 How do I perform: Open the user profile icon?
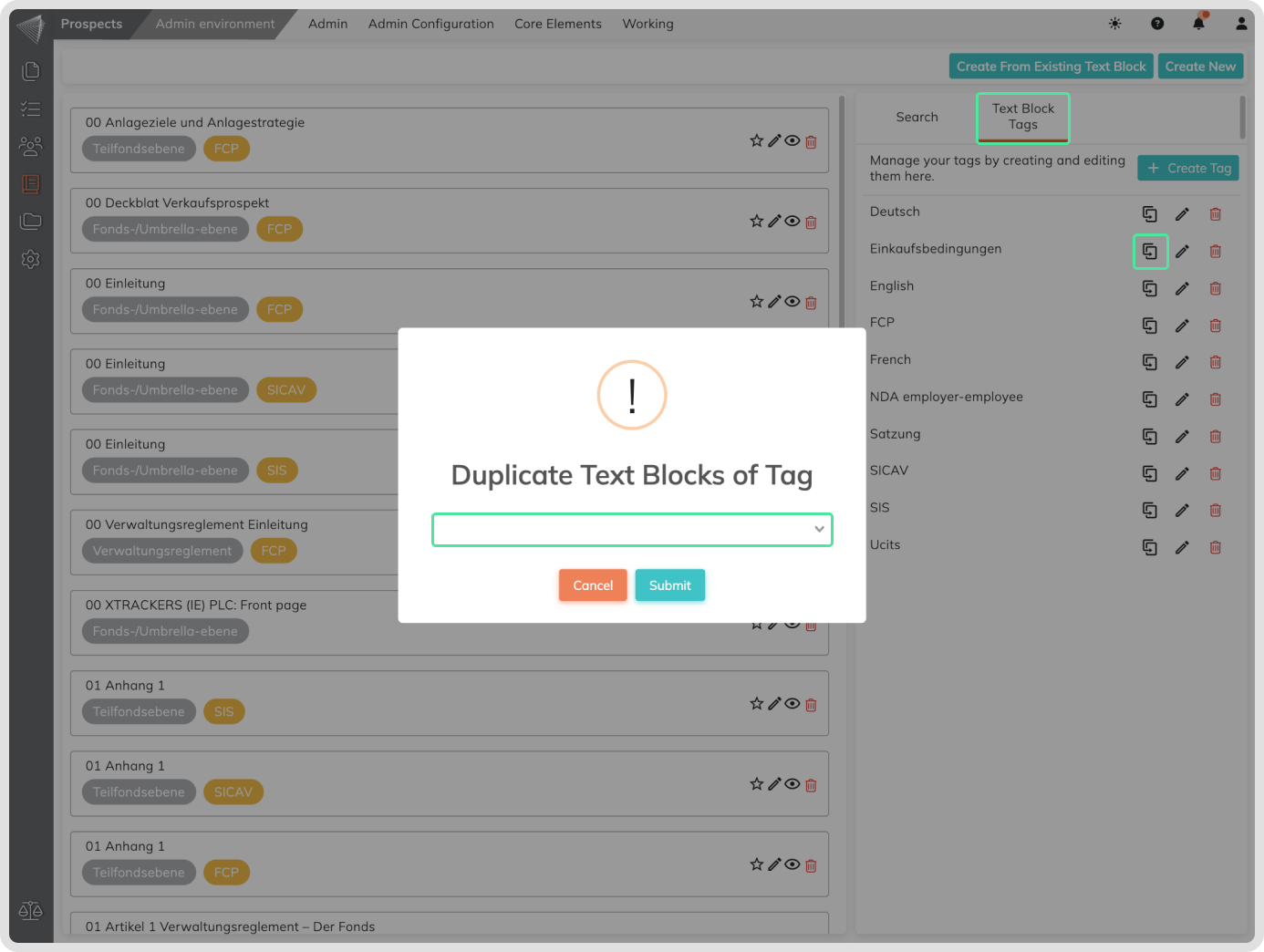coord(1240,24)
